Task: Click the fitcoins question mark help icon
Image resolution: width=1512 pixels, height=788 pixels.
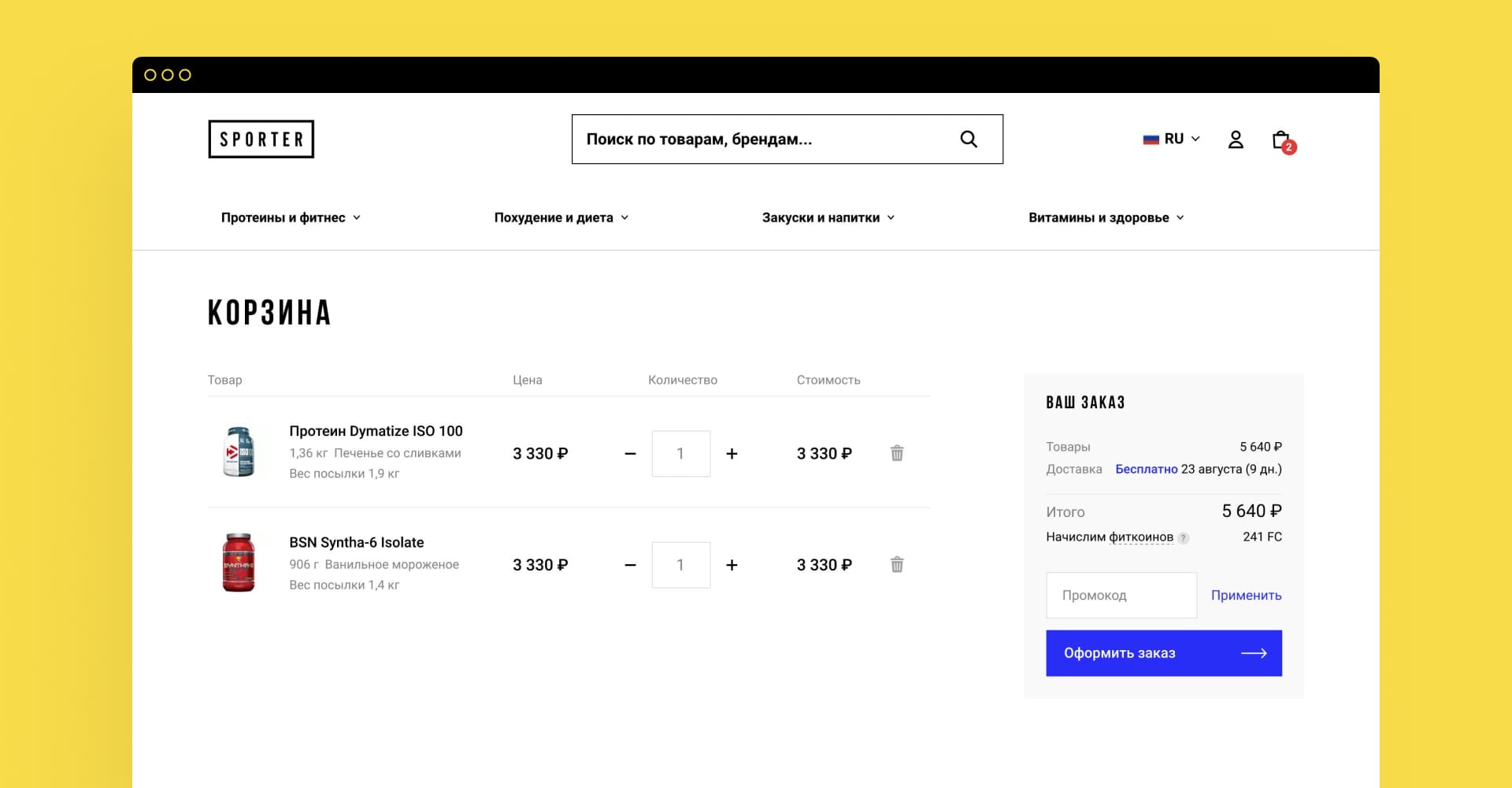Action: pos(1184,538)
